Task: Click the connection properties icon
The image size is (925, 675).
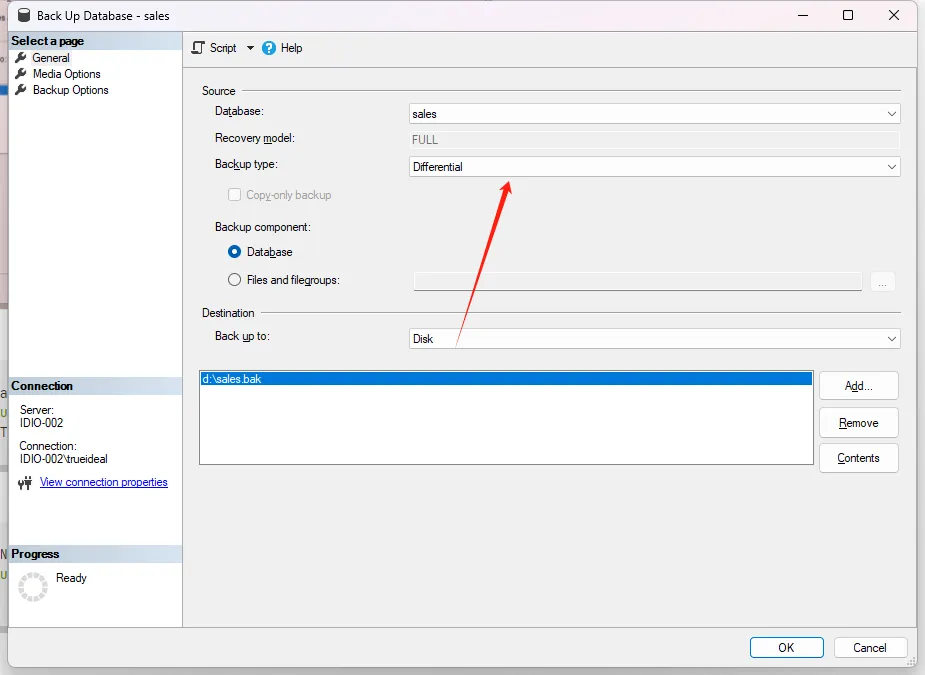Action: coord(26,483)
